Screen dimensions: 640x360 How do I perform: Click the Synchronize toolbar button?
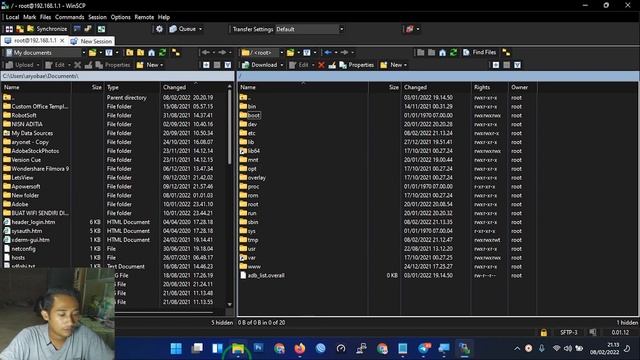pyautogui.click(x=47, y=29)
